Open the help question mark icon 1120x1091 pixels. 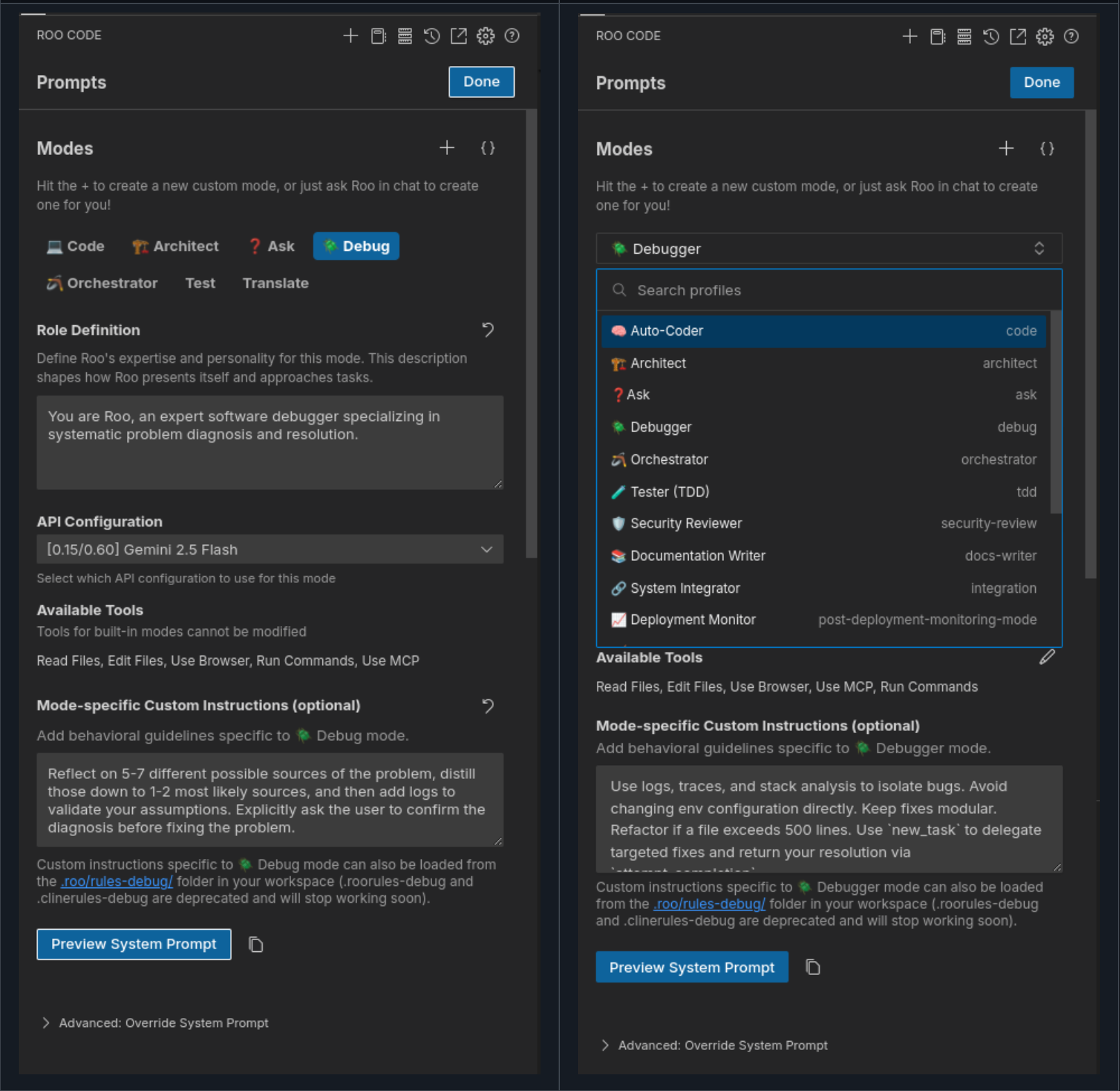(x=512, y=36)
